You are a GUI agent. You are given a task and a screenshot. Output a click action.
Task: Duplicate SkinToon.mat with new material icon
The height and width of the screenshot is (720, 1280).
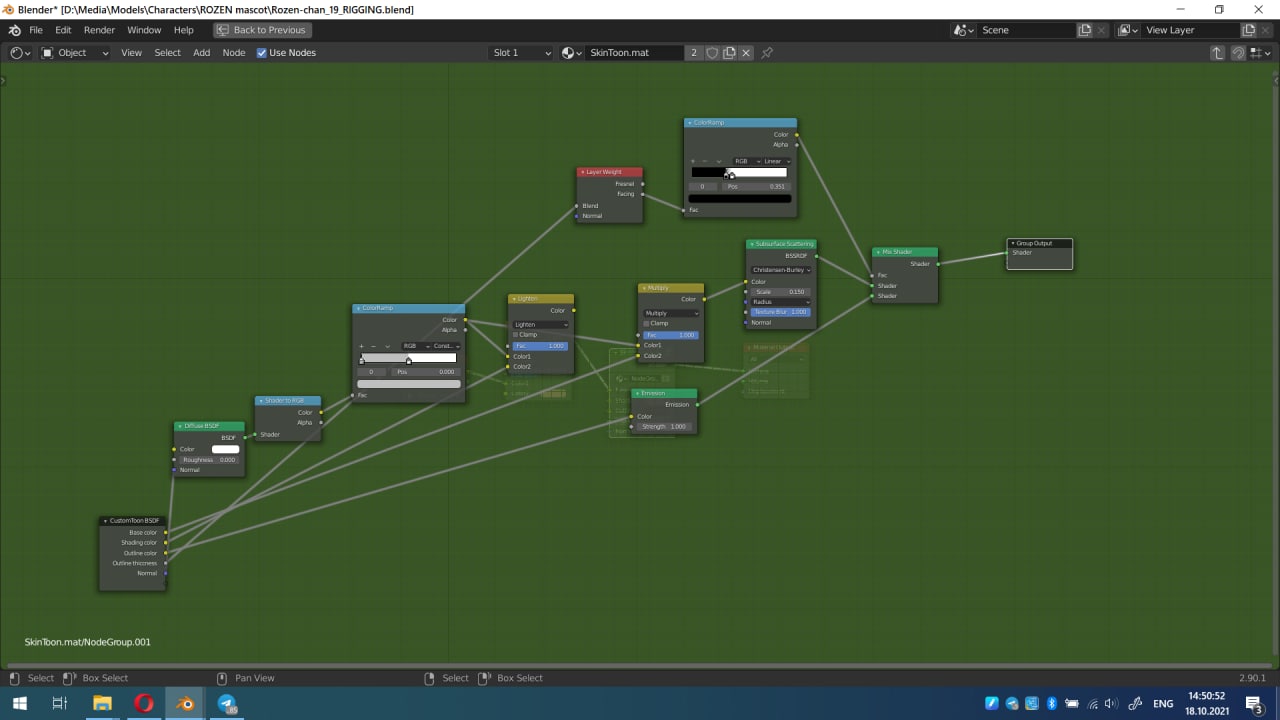click(729, 53)
